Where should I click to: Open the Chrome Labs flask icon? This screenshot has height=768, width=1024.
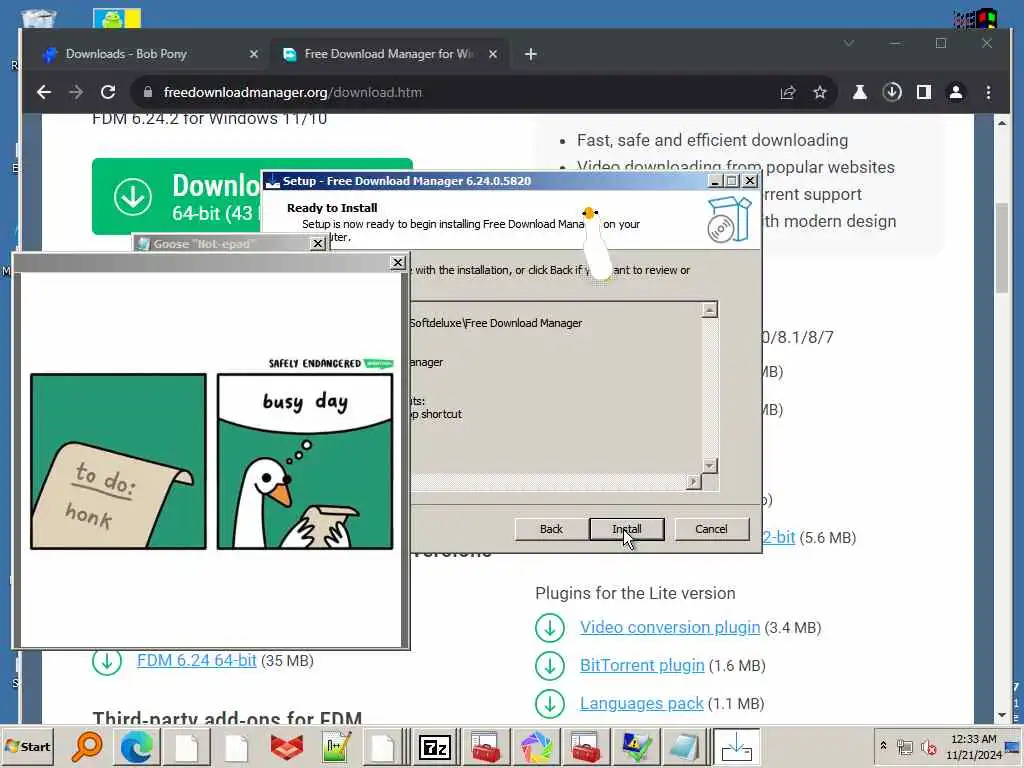click(x=859, y=93)
